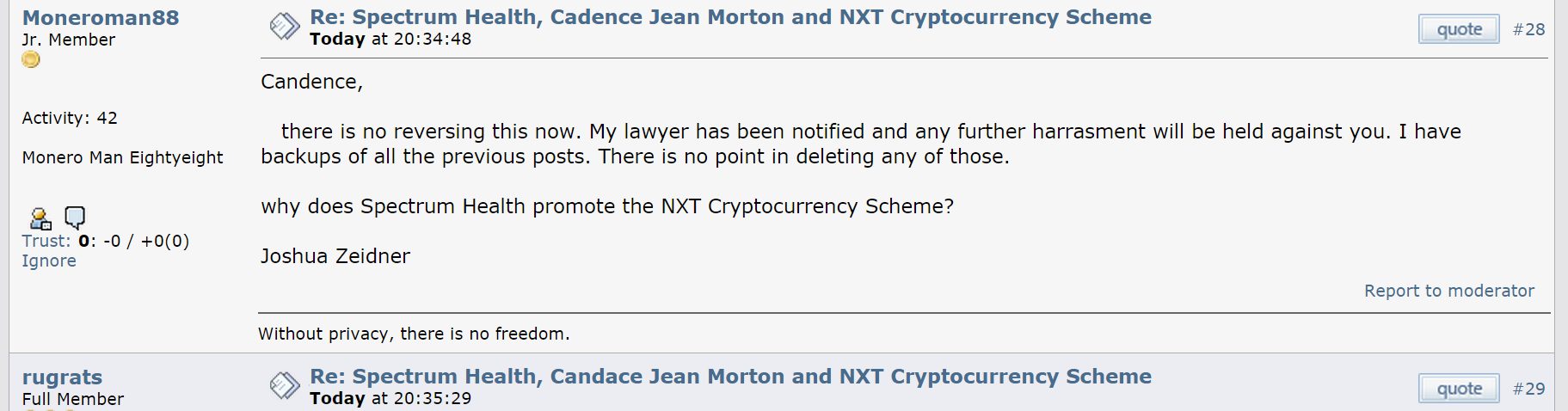This screenshot has width=1568, height=411.
Task: Open the message #29 subject title link
Action: [730, 377]
